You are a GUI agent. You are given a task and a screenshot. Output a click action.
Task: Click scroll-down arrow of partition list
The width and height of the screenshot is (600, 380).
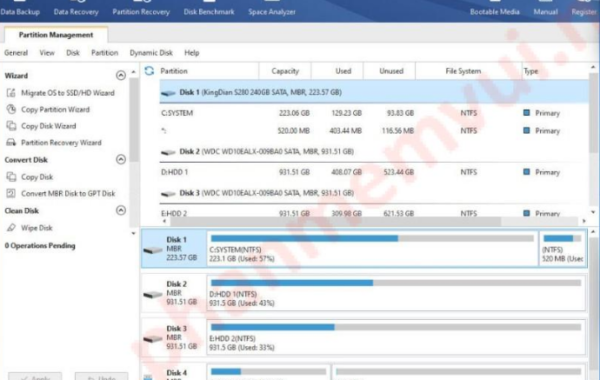[x=593, y=212]
